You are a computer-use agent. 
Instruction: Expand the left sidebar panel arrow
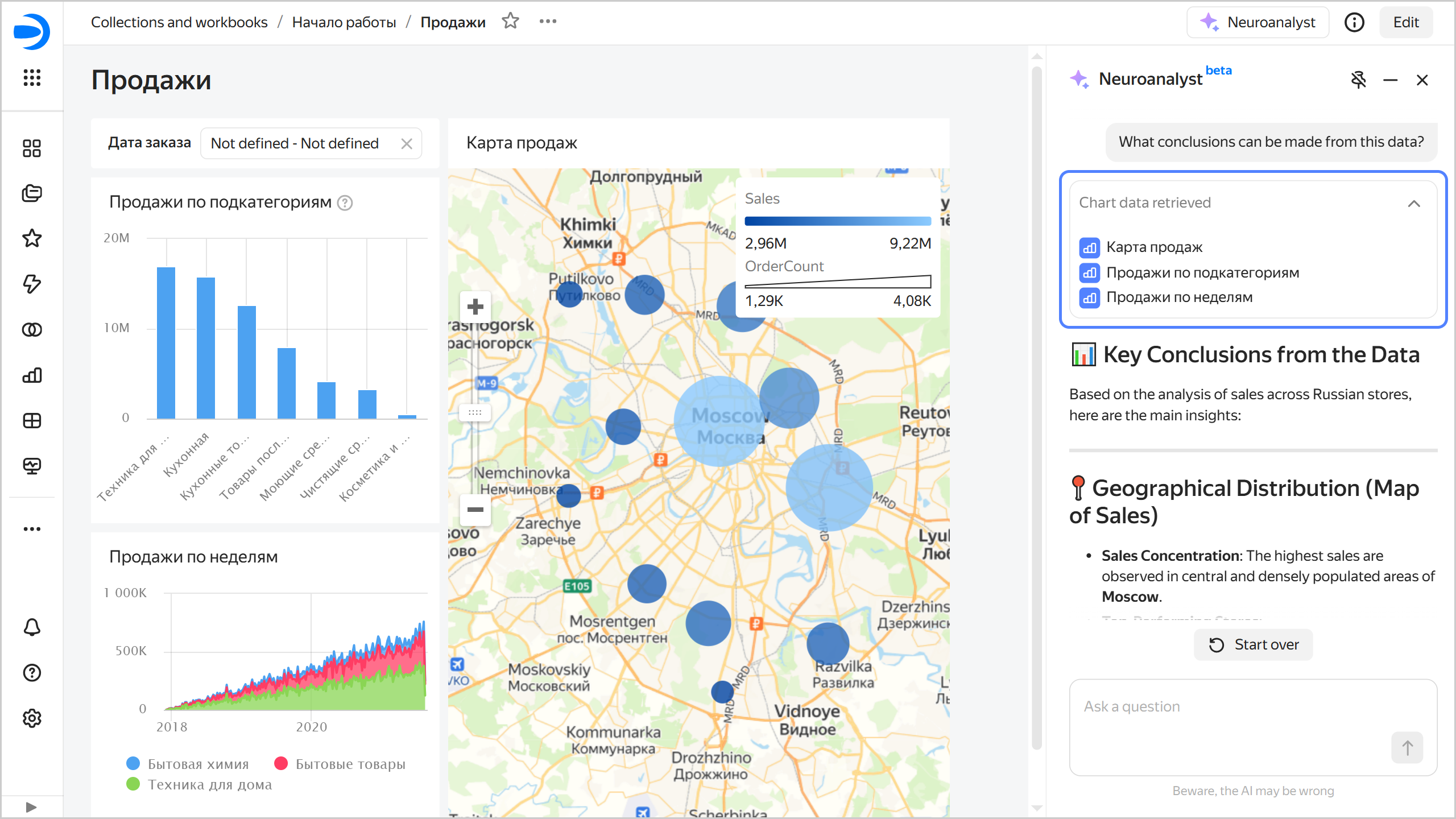pos(32,806)
